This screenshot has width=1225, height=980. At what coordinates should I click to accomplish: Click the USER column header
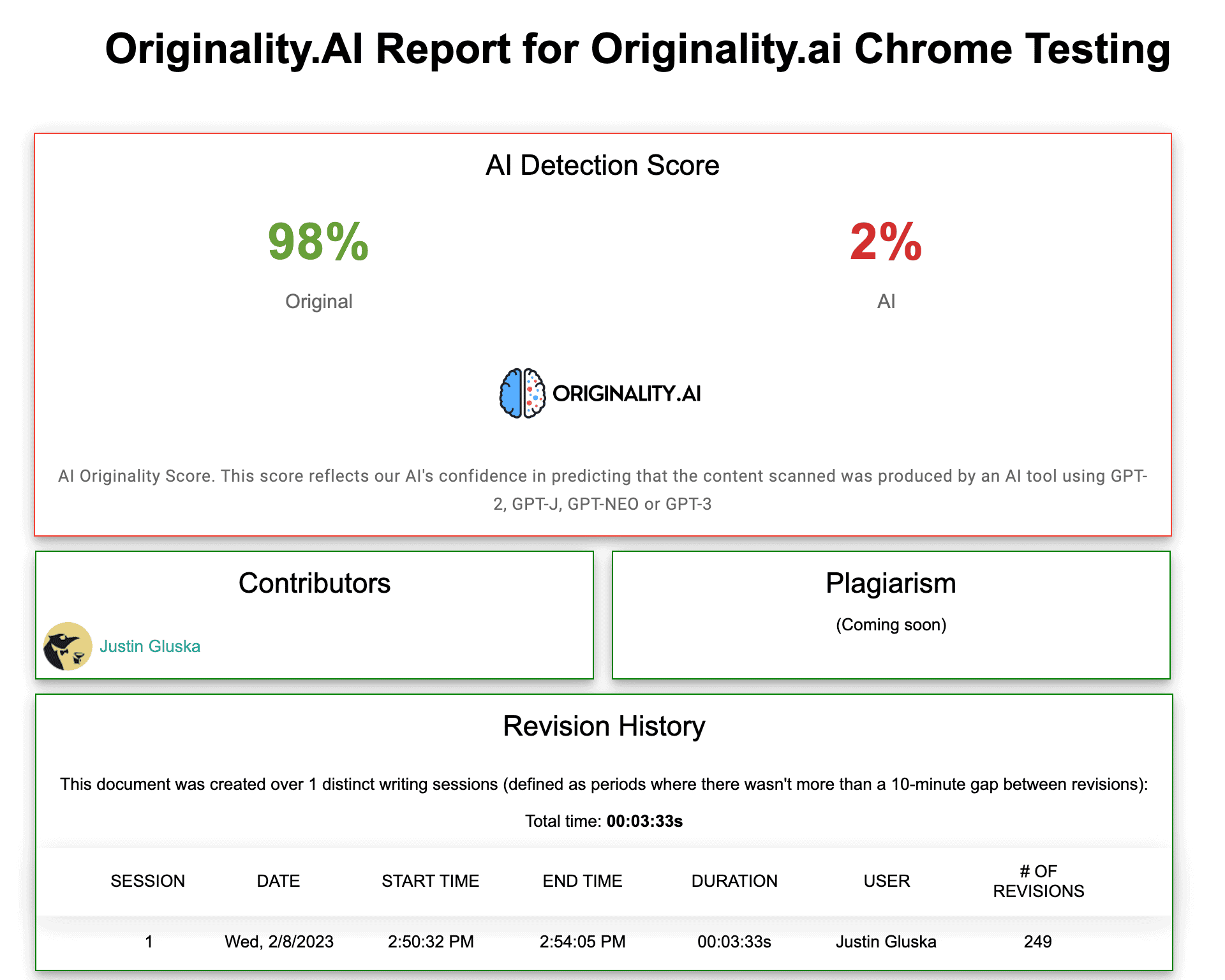click(886, 881)
